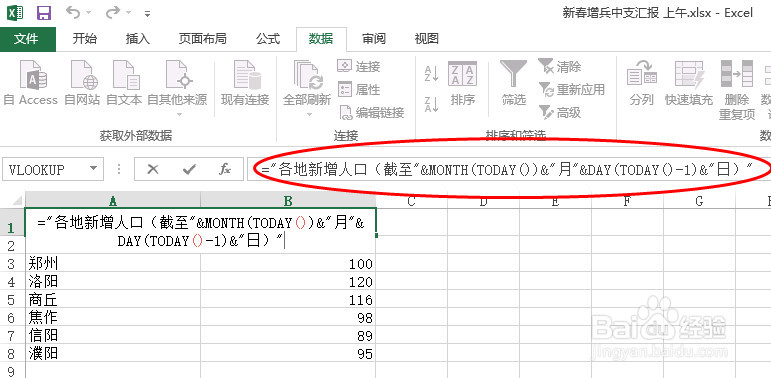Select column A header
The width and height of the screenshot is (771, 378).
point(113,200)
